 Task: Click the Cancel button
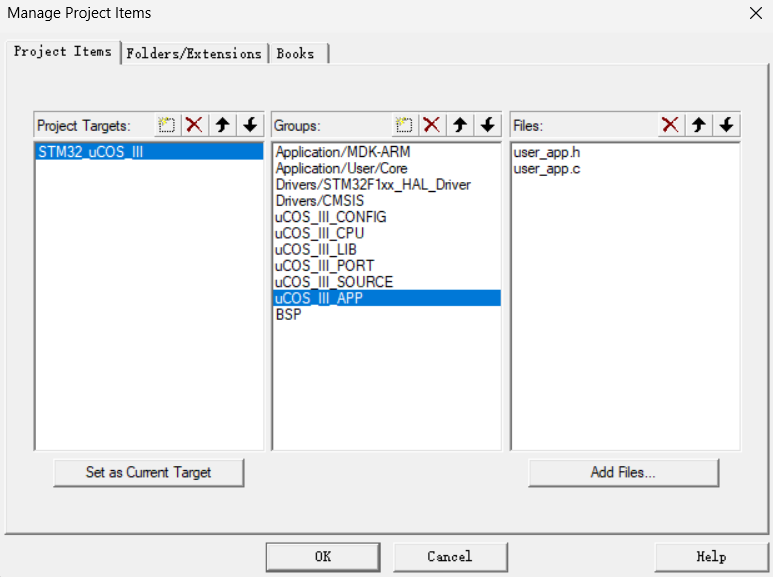pyautogui.click(x=450, y=557)
